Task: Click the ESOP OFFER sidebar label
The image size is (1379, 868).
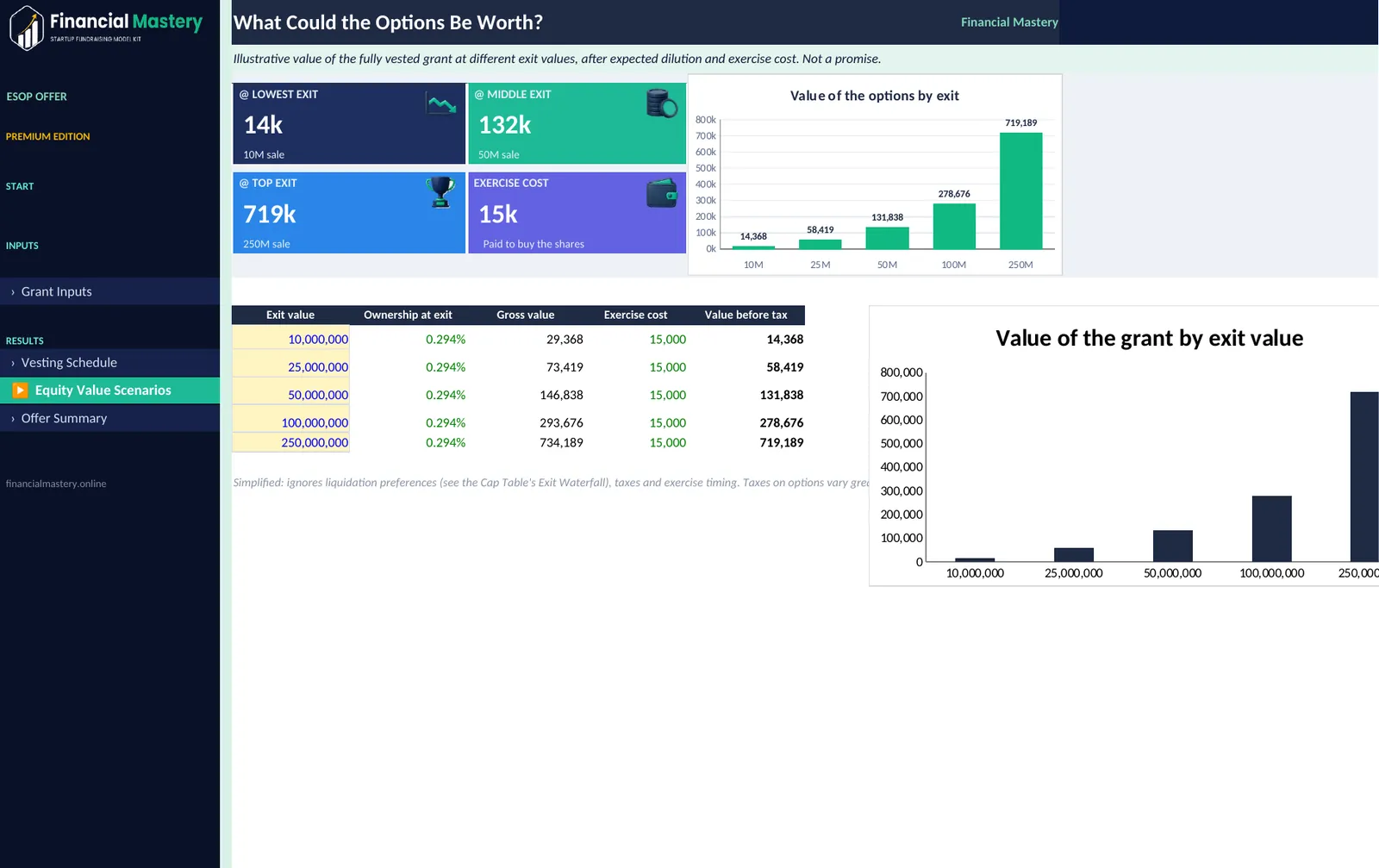Action: [36, 97]
